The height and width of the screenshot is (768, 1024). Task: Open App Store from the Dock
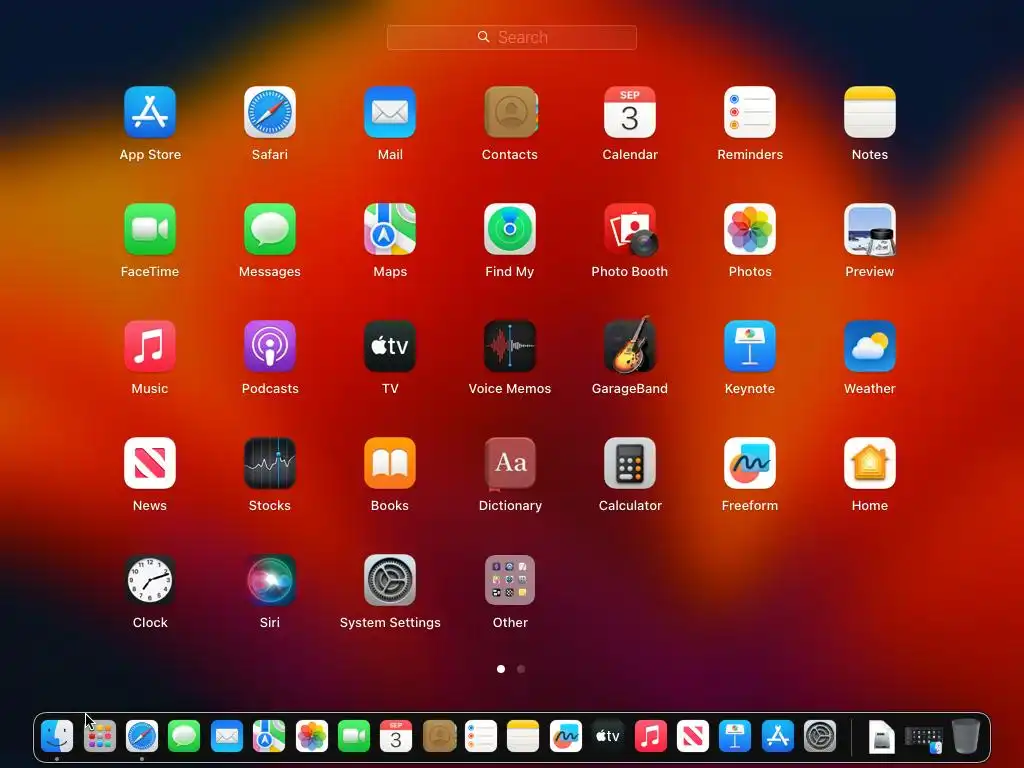click(x=778, y=736)
